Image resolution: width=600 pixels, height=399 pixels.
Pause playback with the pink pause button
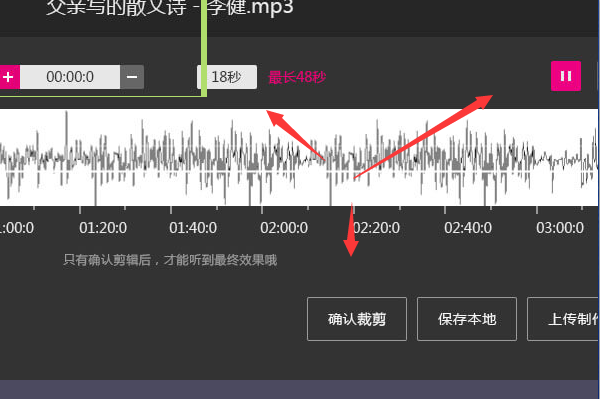(566, 76)
